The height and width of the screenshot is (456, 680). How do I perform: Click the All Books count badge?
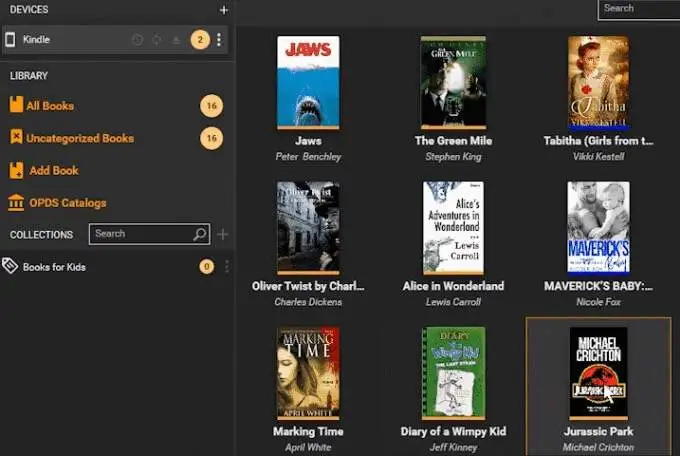(212, 106)
